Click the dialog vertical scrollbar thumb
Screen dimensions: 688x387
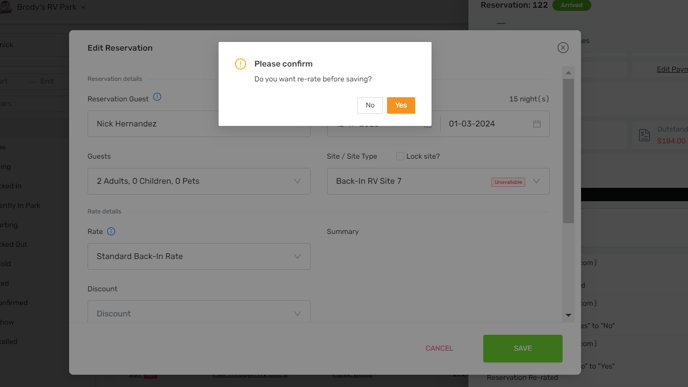568,151
